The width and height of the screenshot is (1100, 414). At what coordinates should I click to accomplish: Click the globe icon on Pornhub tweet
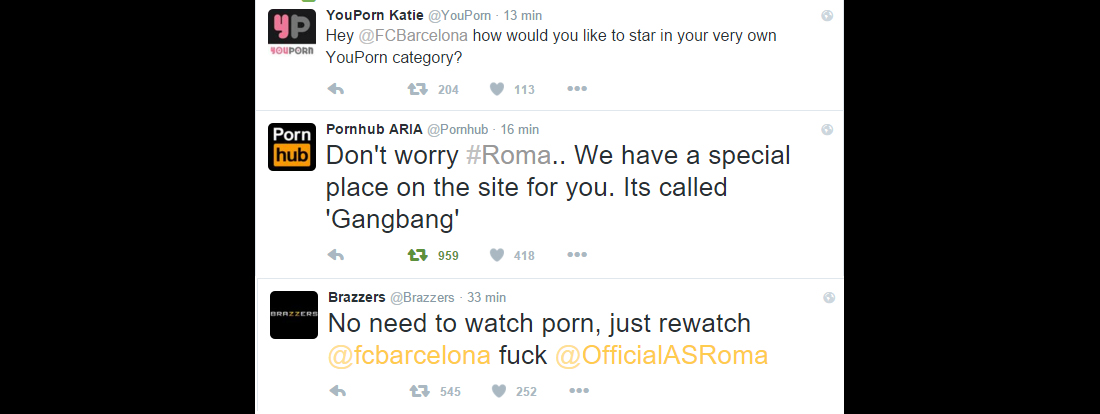(x=827, y=129)
